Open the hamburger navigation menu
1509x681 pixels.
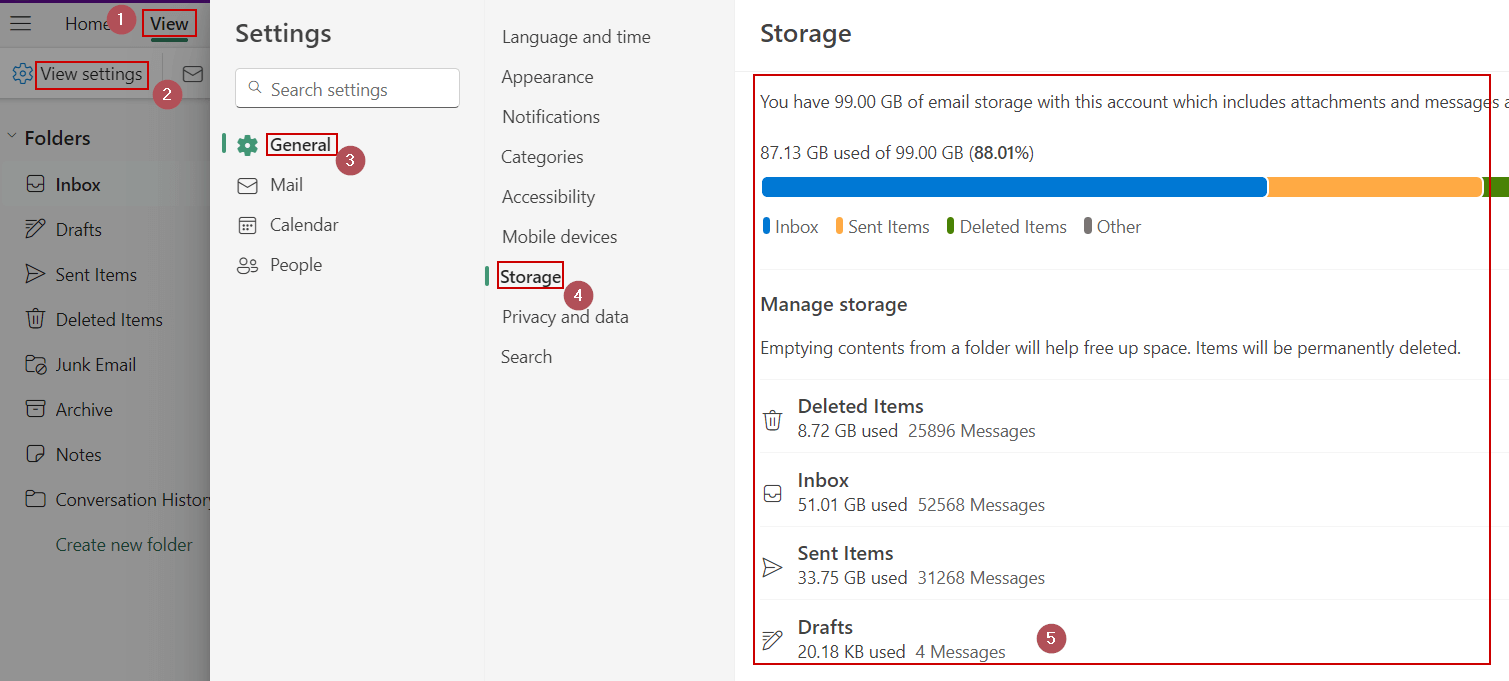[20, 22]
